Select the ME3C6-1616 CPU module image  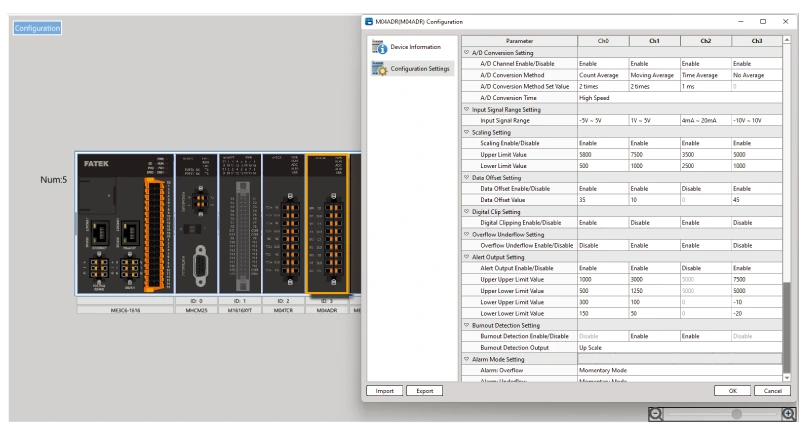(119, 223)
